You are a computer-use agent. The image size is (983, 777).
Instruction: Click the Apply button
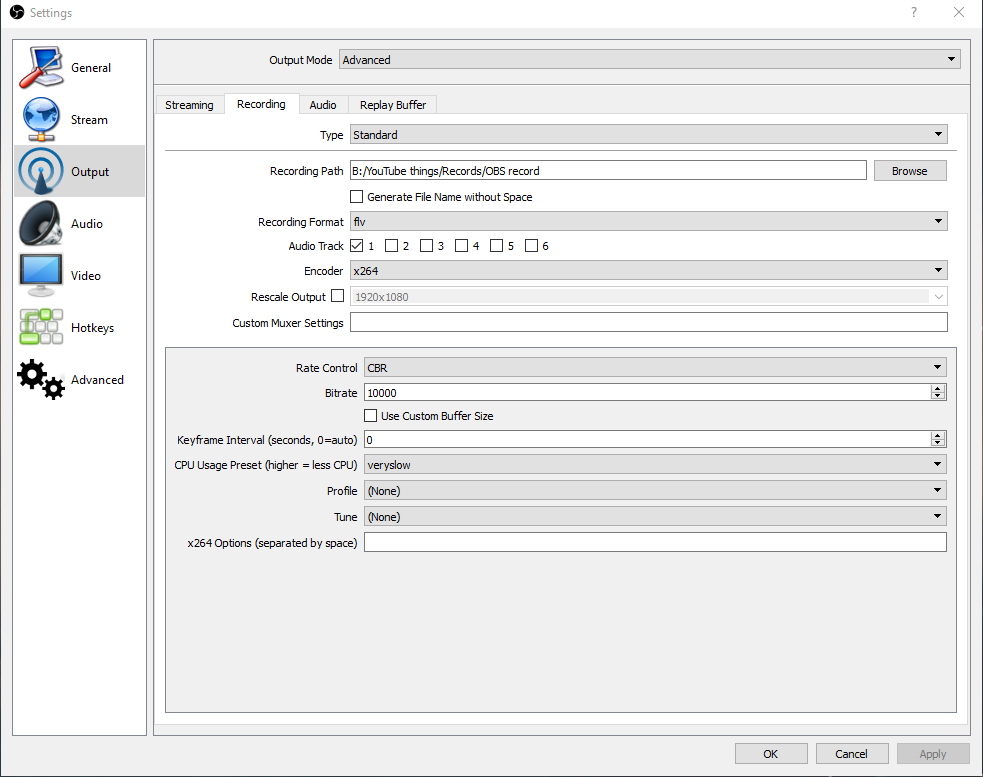click(933, 754)
